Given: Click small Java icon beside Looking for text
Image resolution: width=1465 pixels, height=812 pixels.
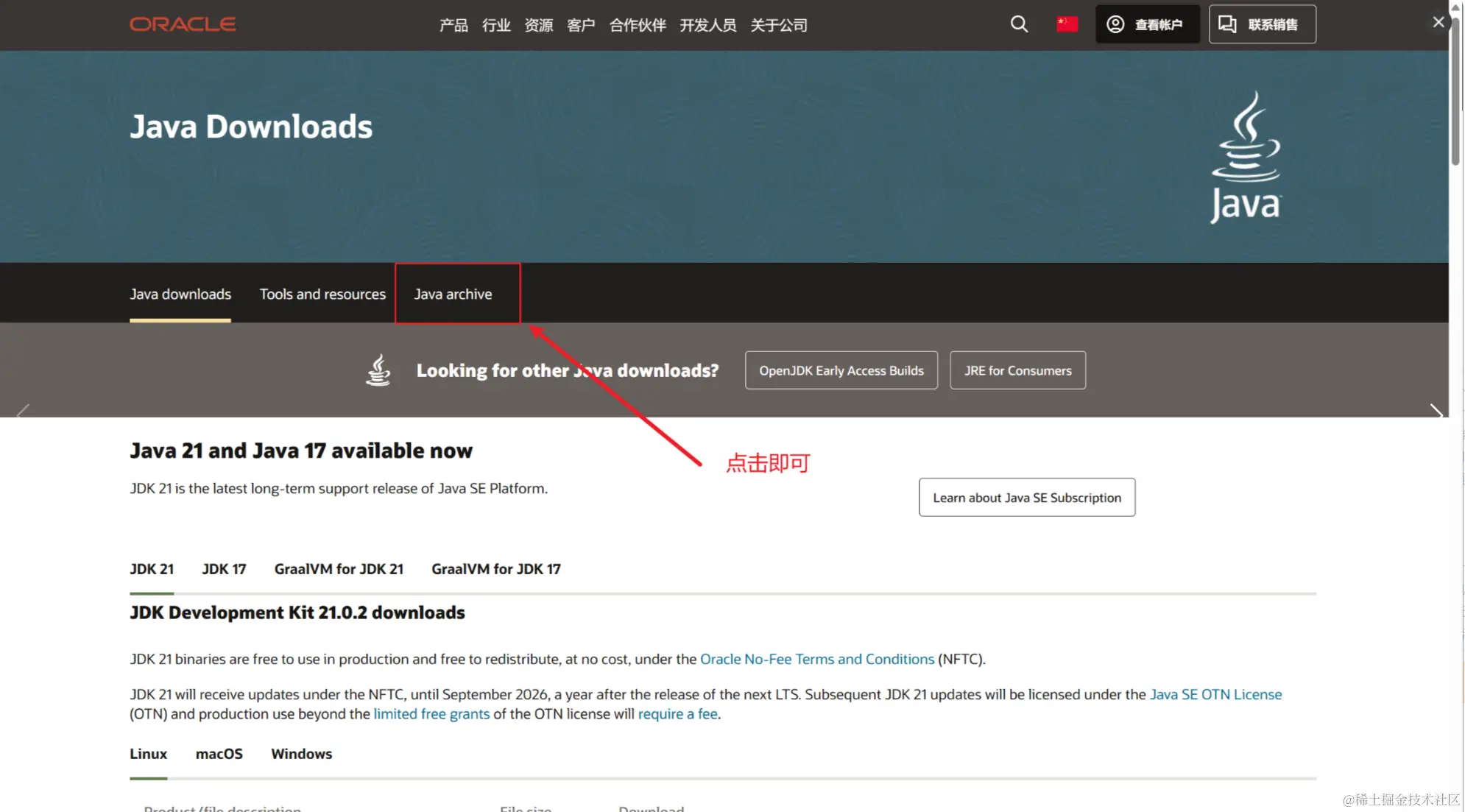Looking at the screenshot, I should coord(378,370).
